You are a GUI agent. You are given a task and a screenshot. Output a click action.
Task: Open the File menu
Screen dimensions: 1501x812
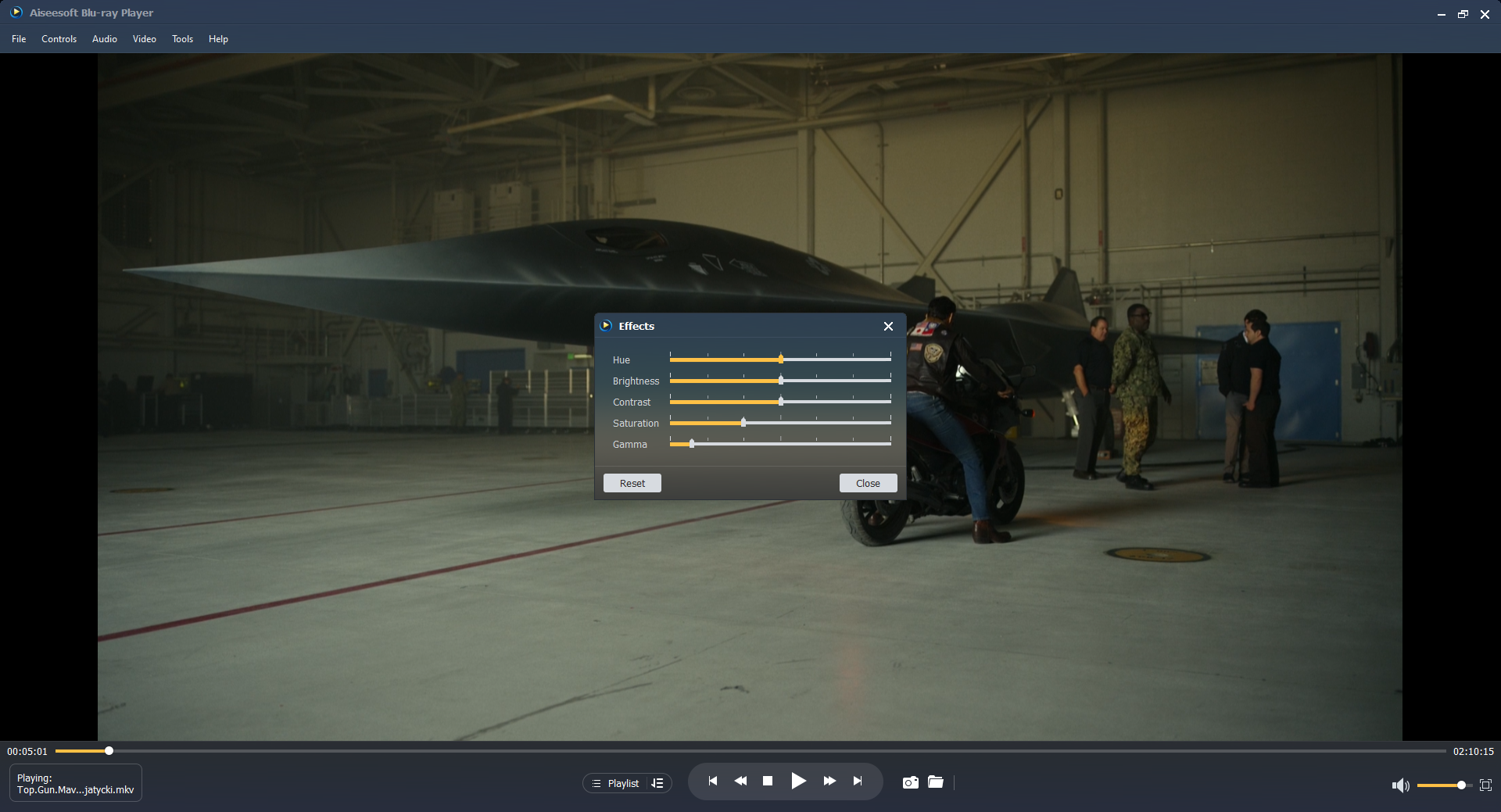19,39
